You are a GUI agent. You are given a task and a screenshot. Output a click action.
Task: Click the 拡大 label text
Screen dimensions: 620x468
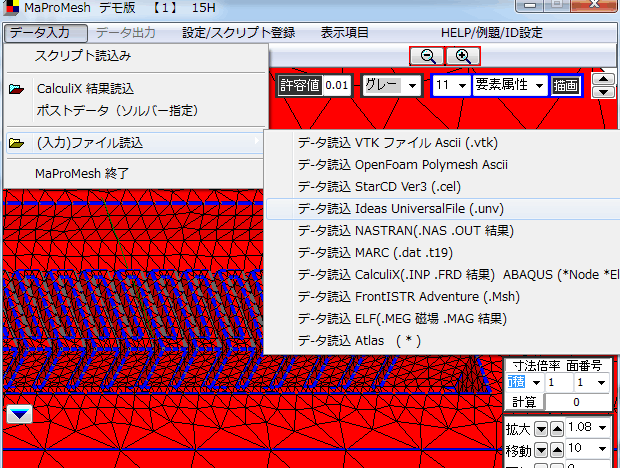coord(518,429)
